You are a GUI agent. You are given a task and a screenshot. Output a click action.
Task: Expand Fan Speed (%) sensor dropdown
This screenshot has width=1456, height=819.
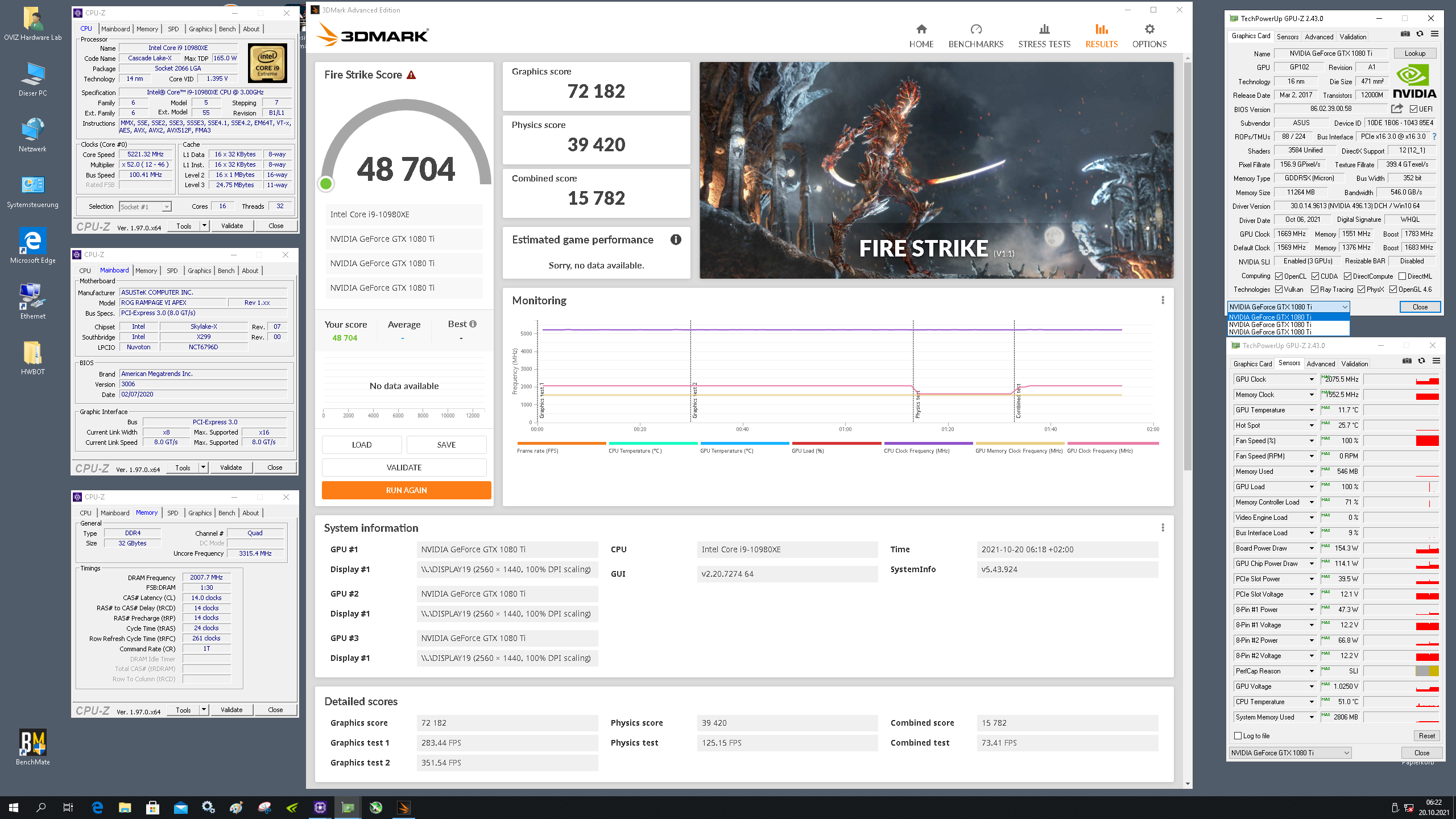click(1312, 441)
